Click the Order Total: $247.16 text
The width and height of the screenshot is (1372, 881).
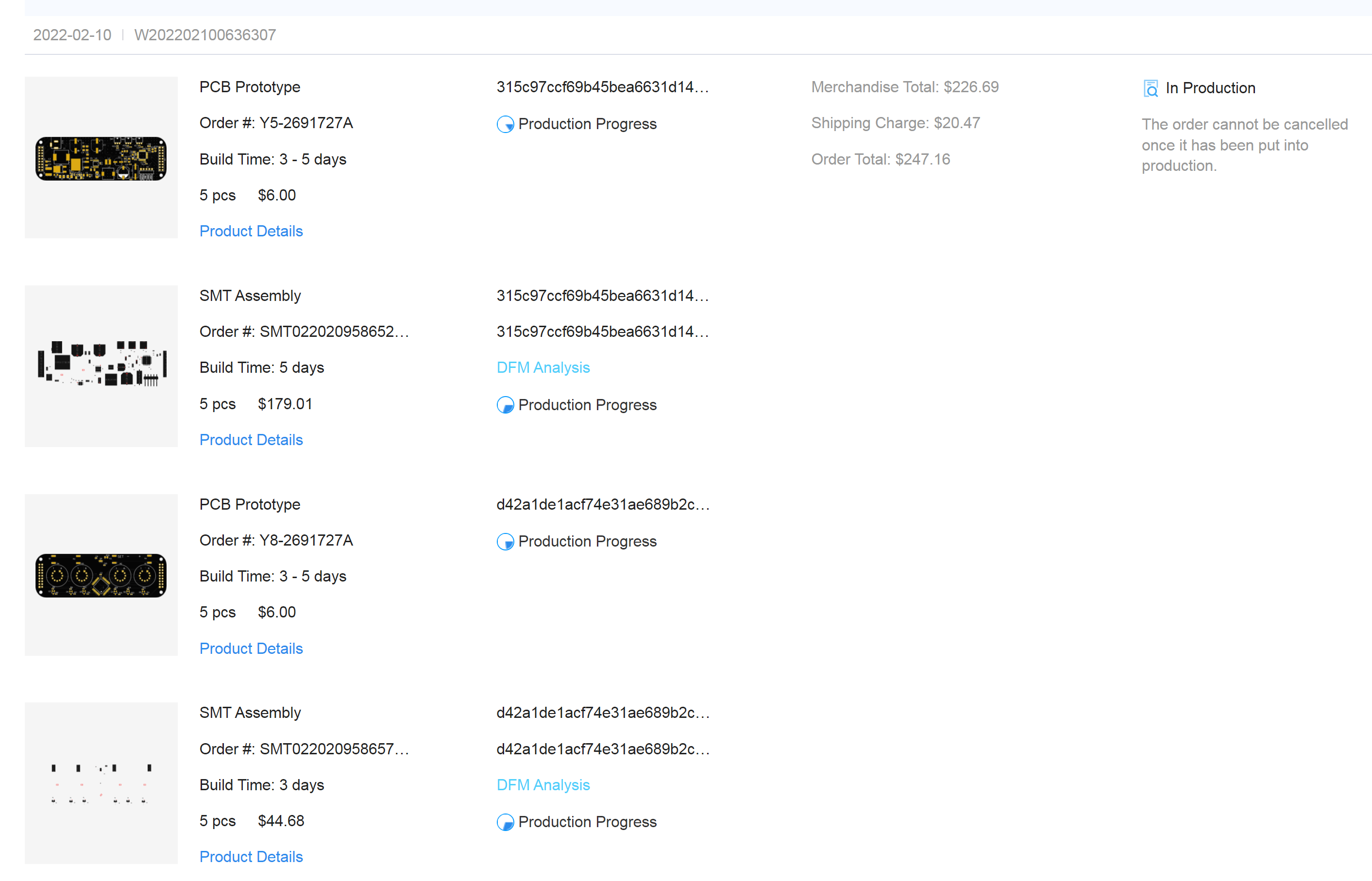881,160
